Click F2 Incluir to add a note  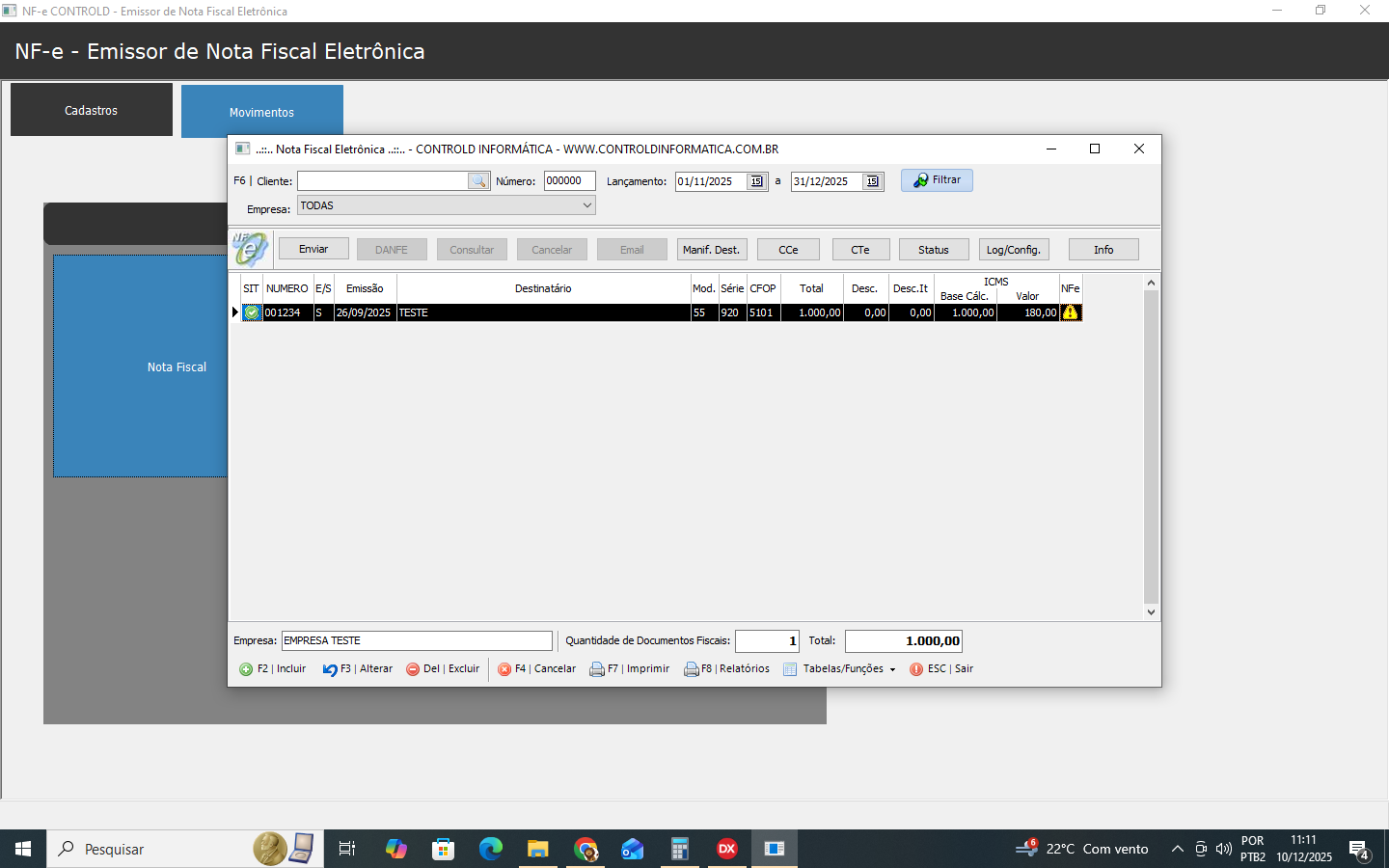click(x=272, y=669)
